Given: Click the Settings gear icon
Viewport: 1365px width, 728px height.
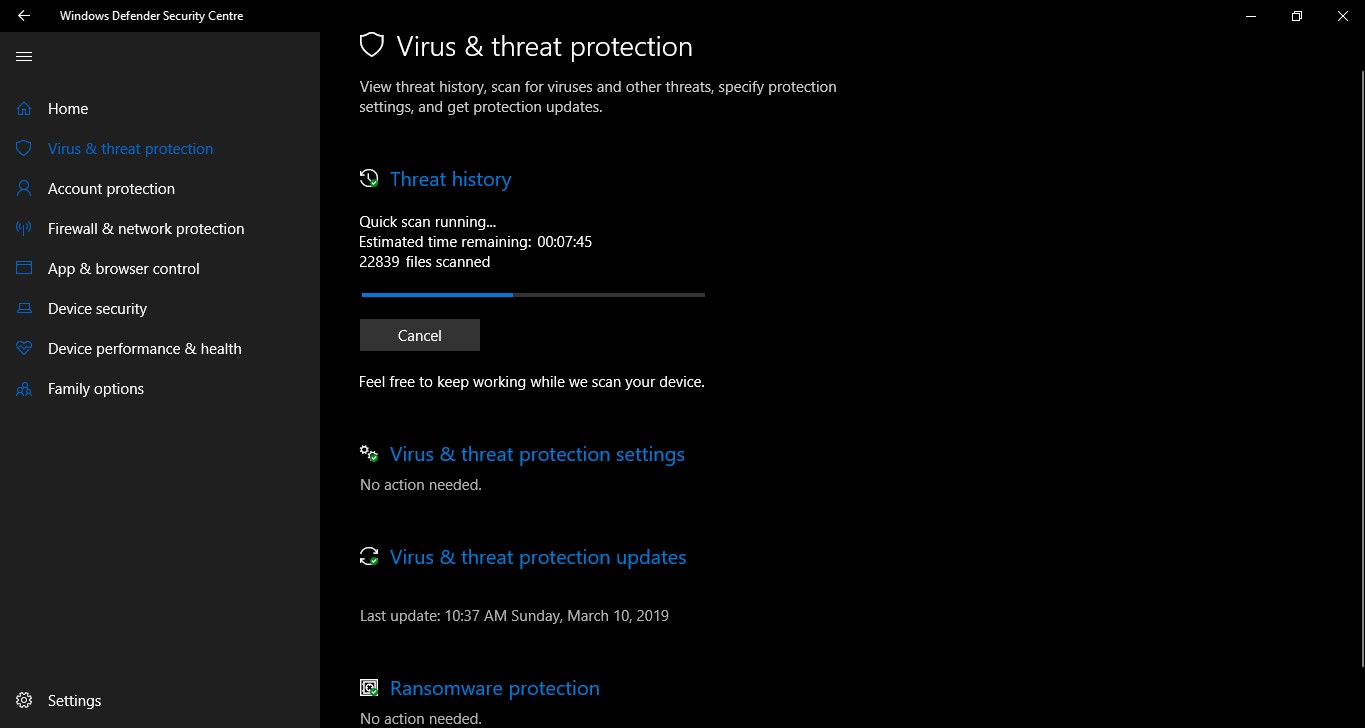Looking at the screenshot, I should (24, 701).
